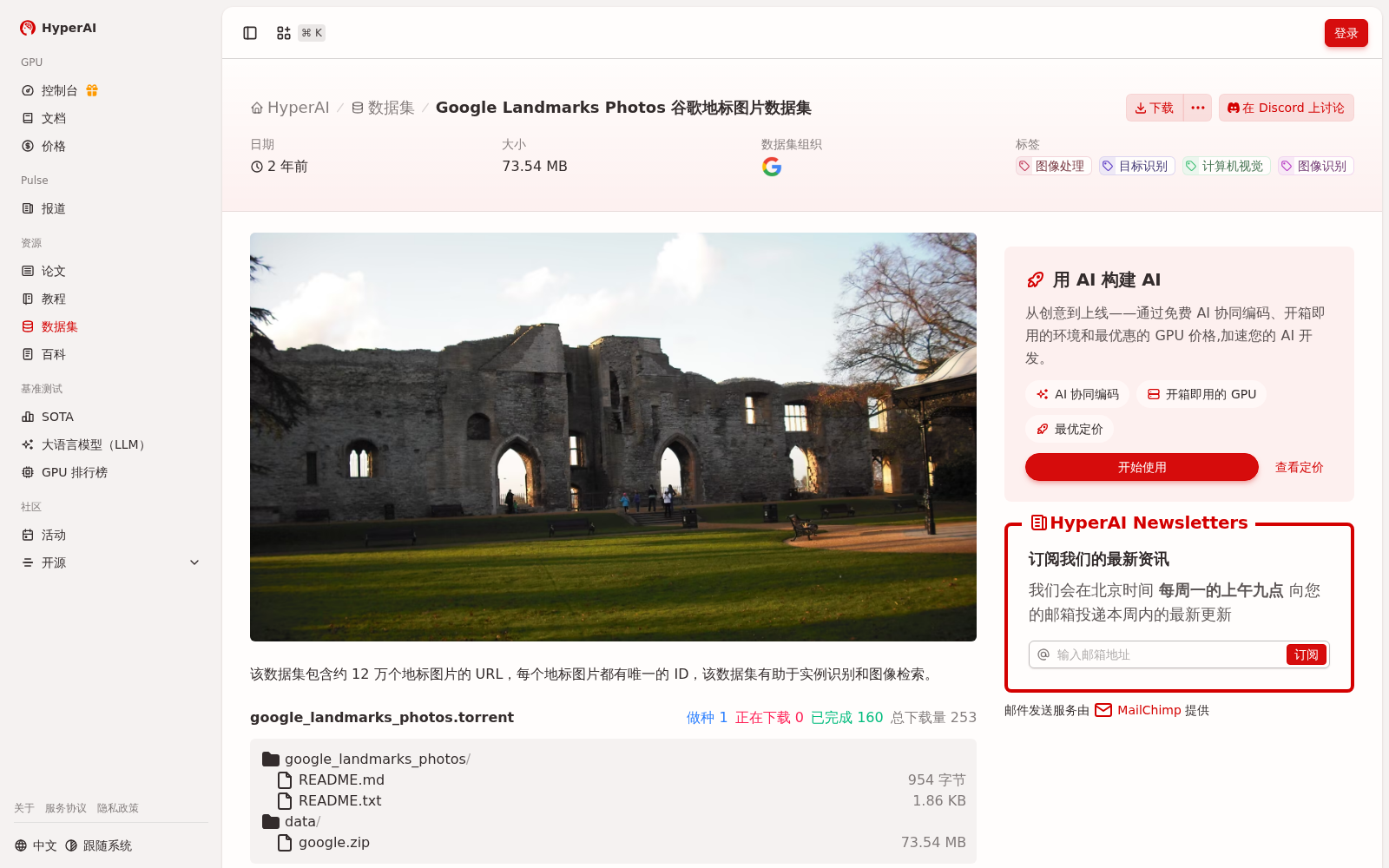Go to 数据集 breadcrumb
Image resolution: width=1389 pixels, height=868 pixels.
[x=383, y=108]
